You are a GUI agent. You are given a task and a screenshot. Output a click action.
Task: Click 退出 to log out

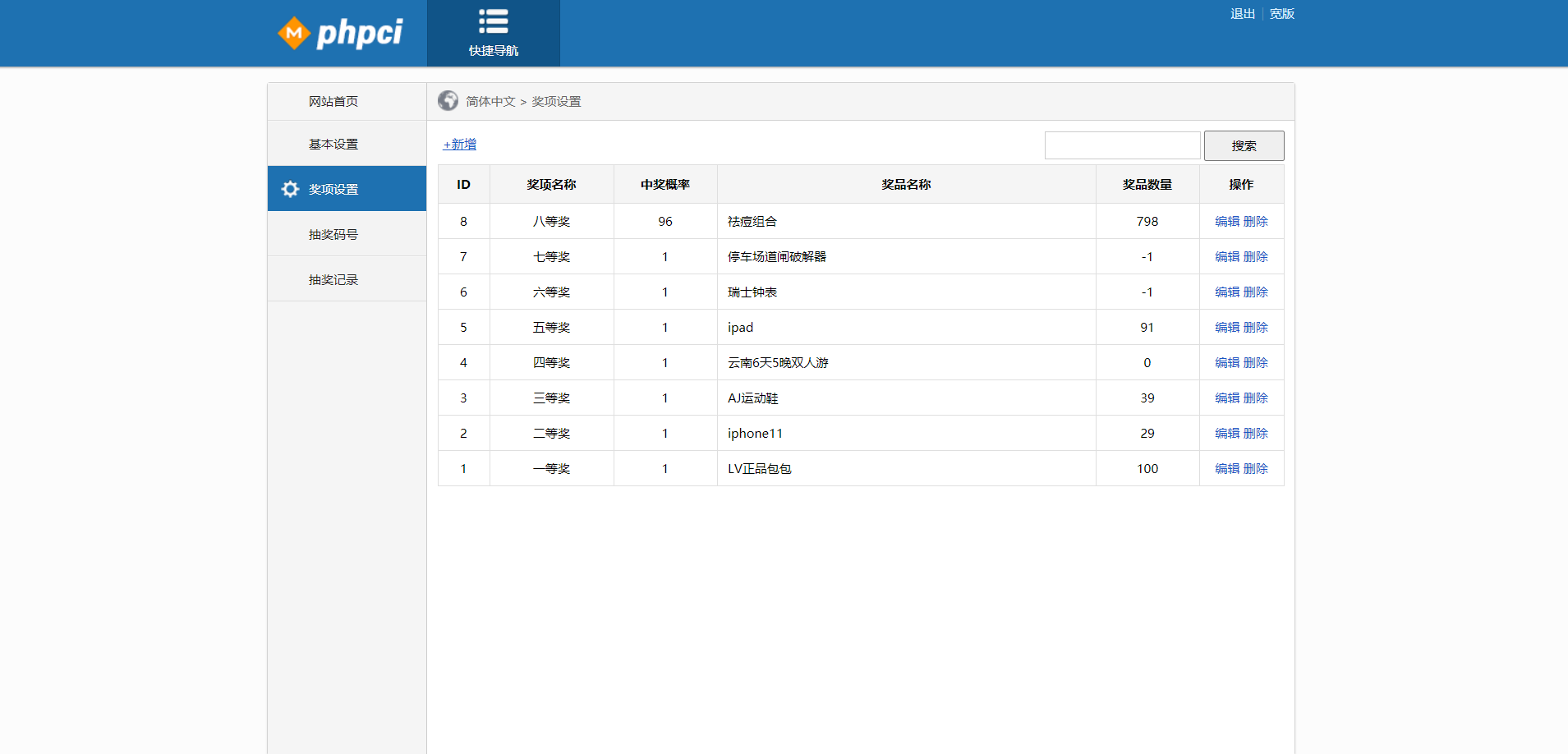coord(1242,14)
